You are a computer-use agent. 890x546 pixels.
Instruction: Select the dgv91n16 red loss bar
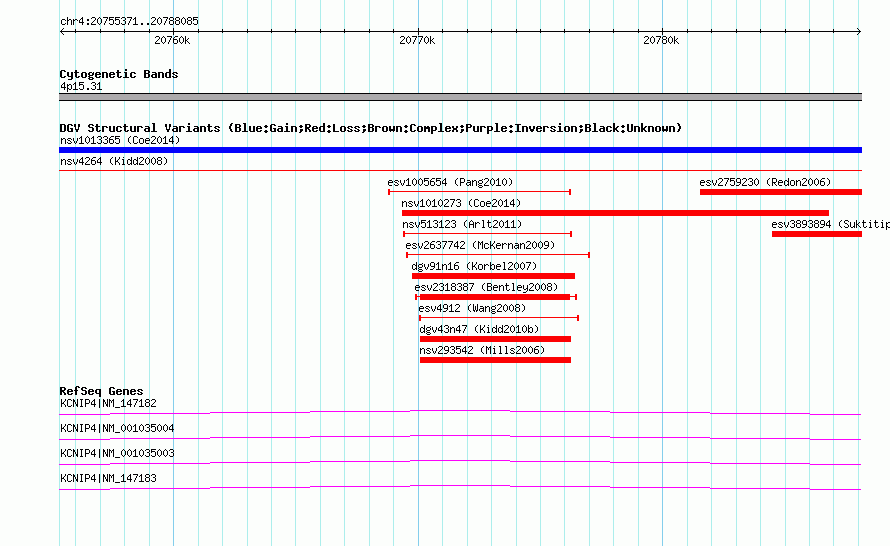pos(493,276)
